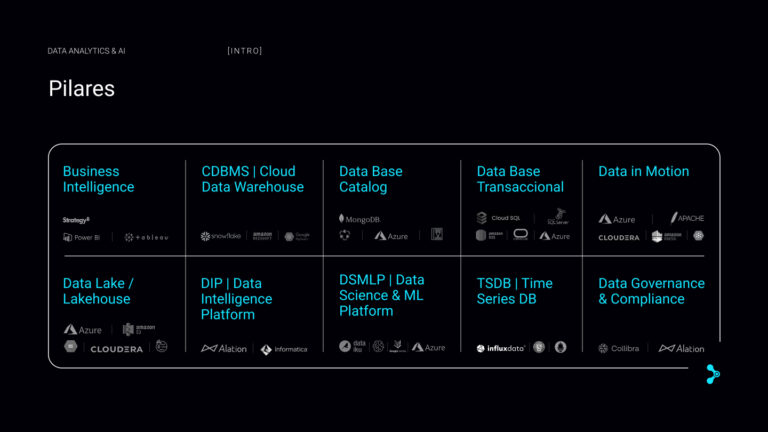The height and width of the screenshot is (432, 768).
Task: Select the Azure logo under Data Lake / Lakehouse
Action: (83, 330)
